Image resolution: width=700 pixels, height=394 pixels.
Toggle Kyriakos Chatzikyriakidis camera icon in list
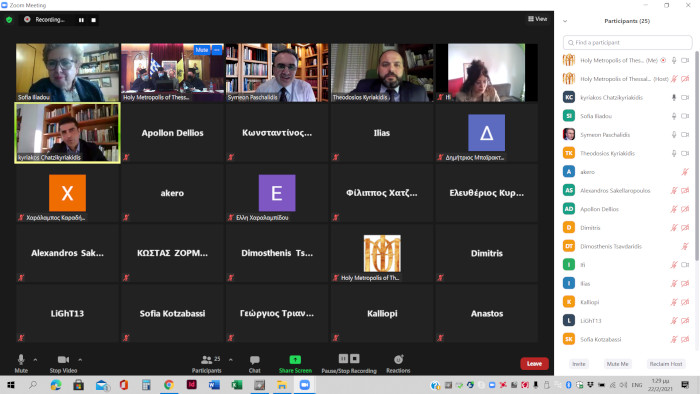[685, 97]
